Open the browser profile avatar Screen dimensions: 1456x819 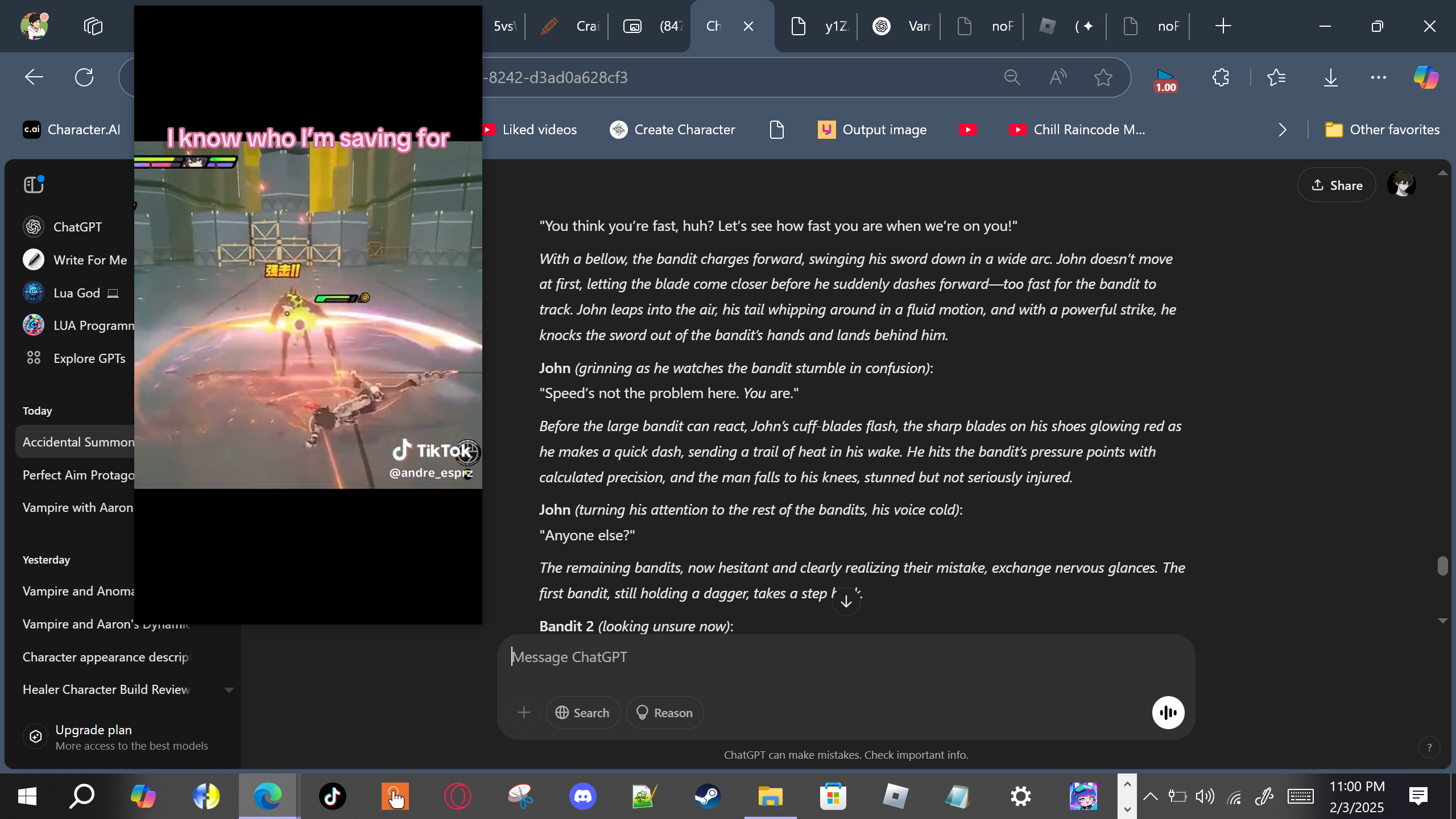tap(34, 26)
